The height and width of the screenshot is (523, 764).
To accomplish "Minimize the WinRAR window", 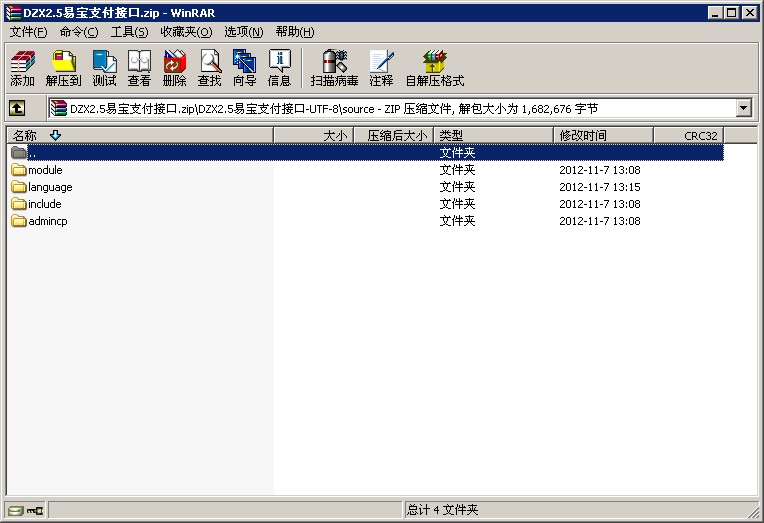I will (x=715, y=13).
